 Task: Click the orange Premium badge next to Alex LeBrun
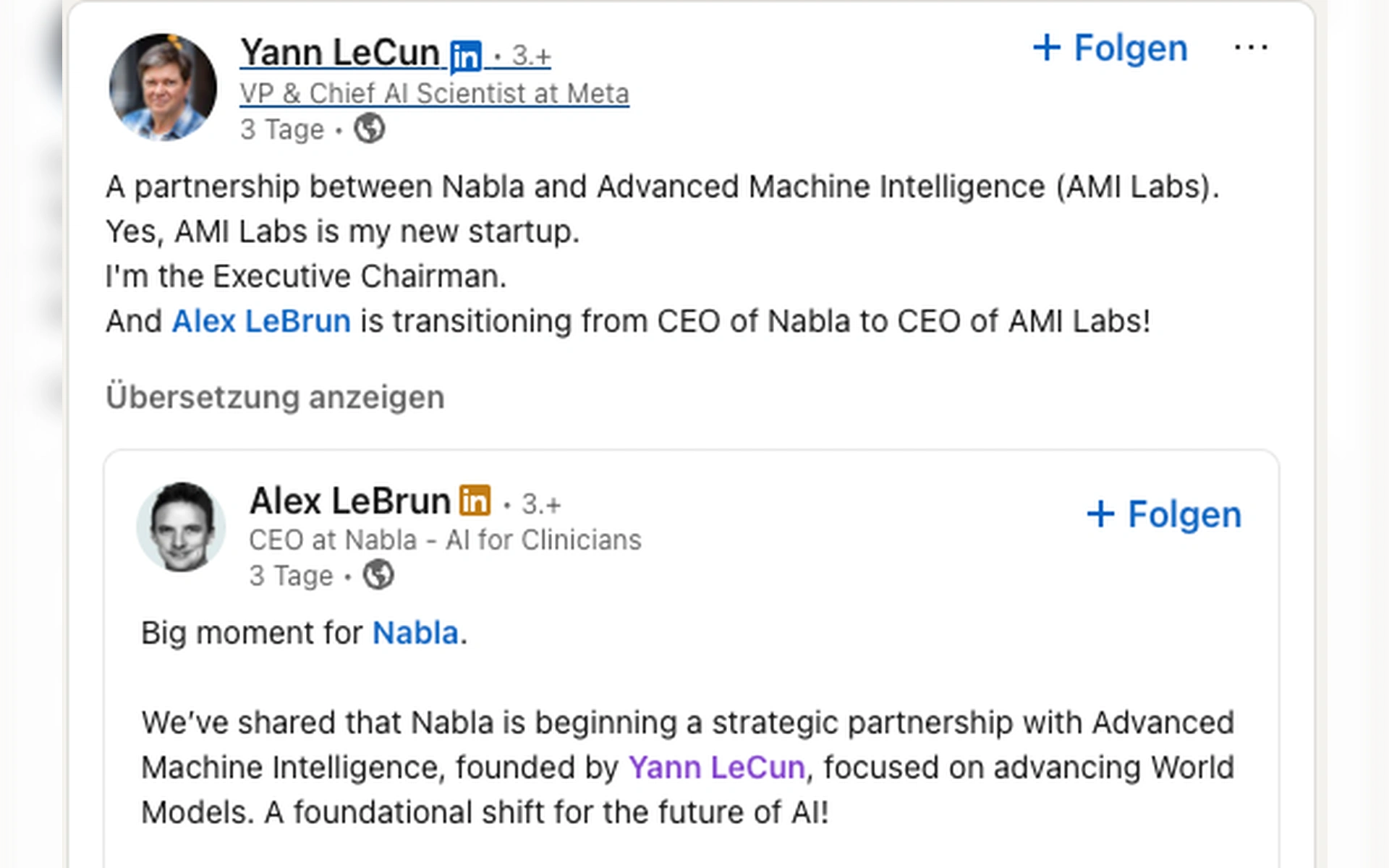[x=476, y=501]
